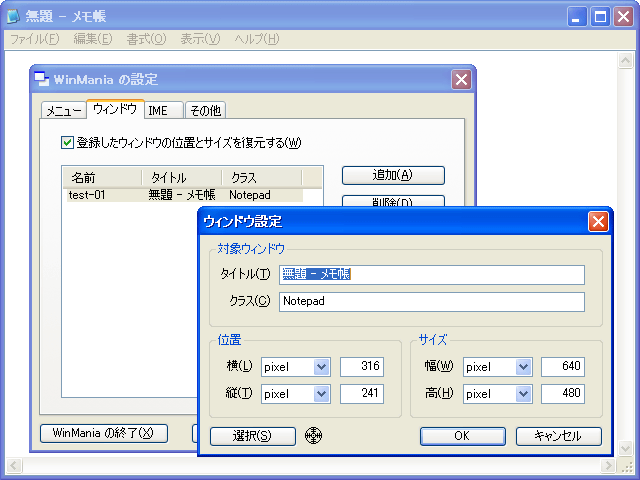The width and height of the screenshot is (640, 480).
Task: Open the 編集(E) menu in Notepad
Action: (93, 39)
